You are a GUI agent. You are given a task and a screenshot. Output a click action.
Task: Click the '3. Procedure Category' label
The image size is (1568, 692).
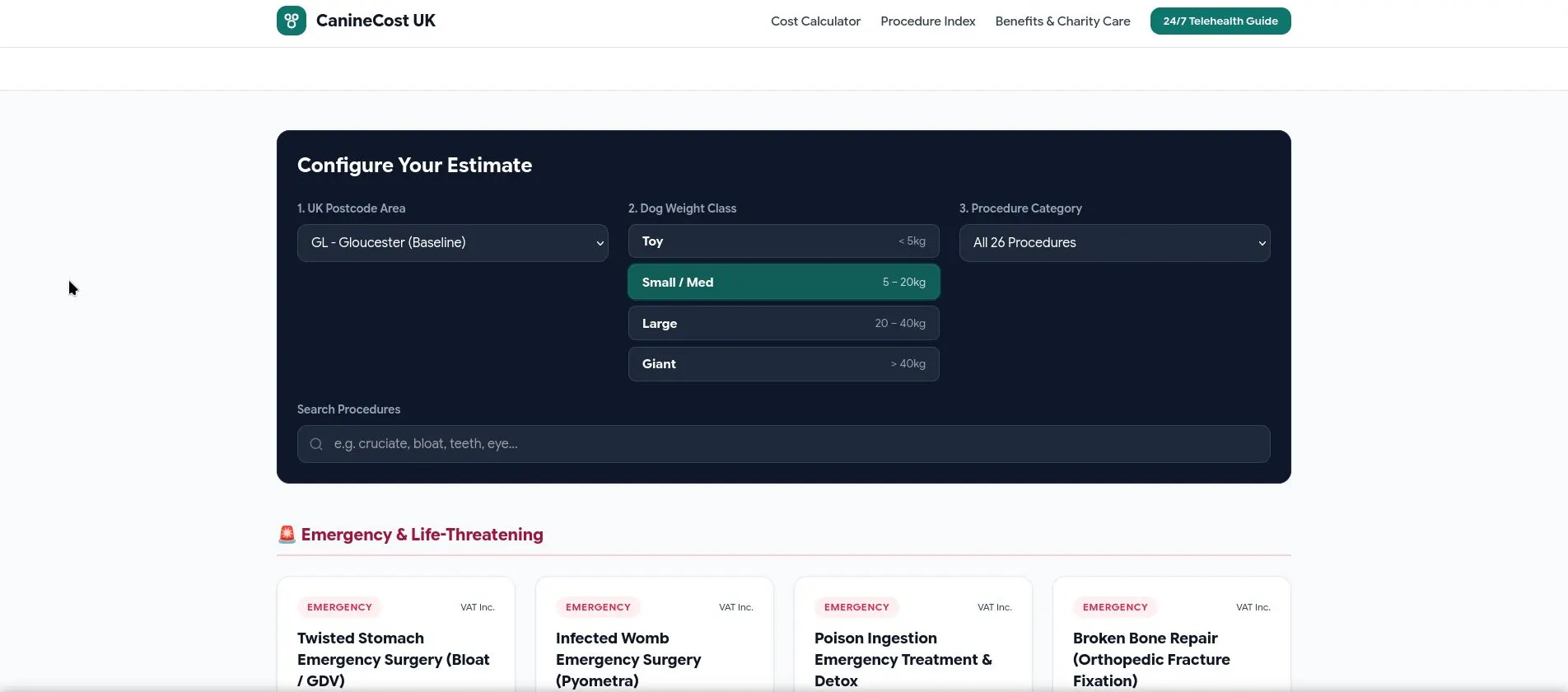click(x=1020, y=208)
